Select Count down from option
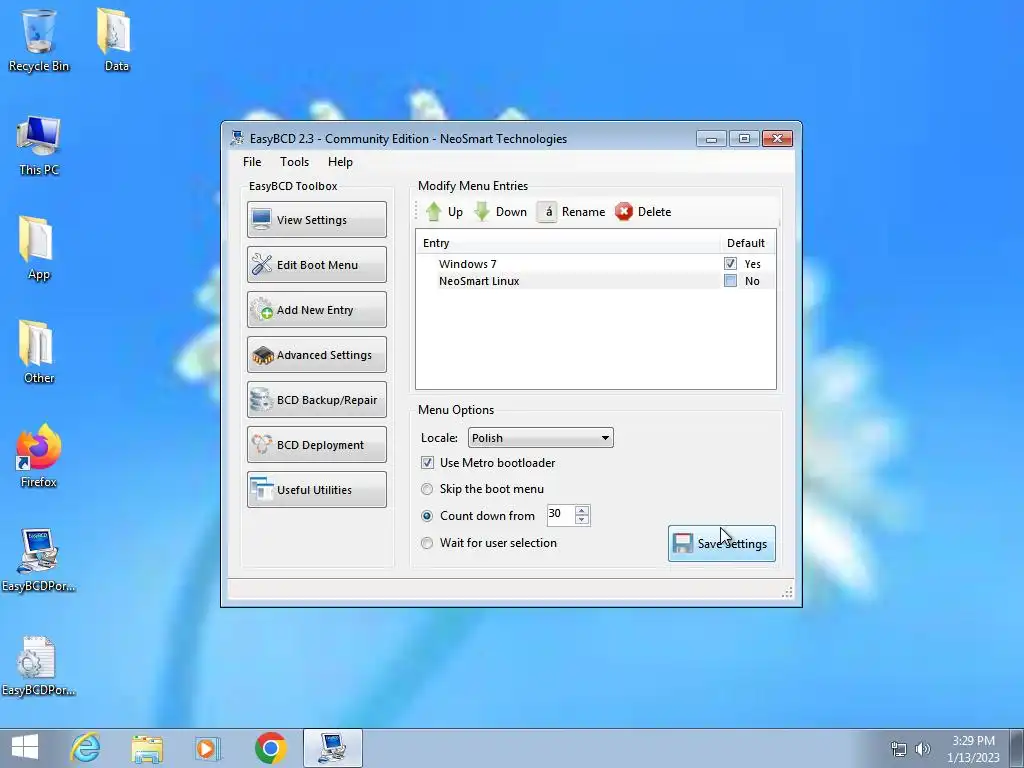The image size is (1024, 768). point(427,516)
